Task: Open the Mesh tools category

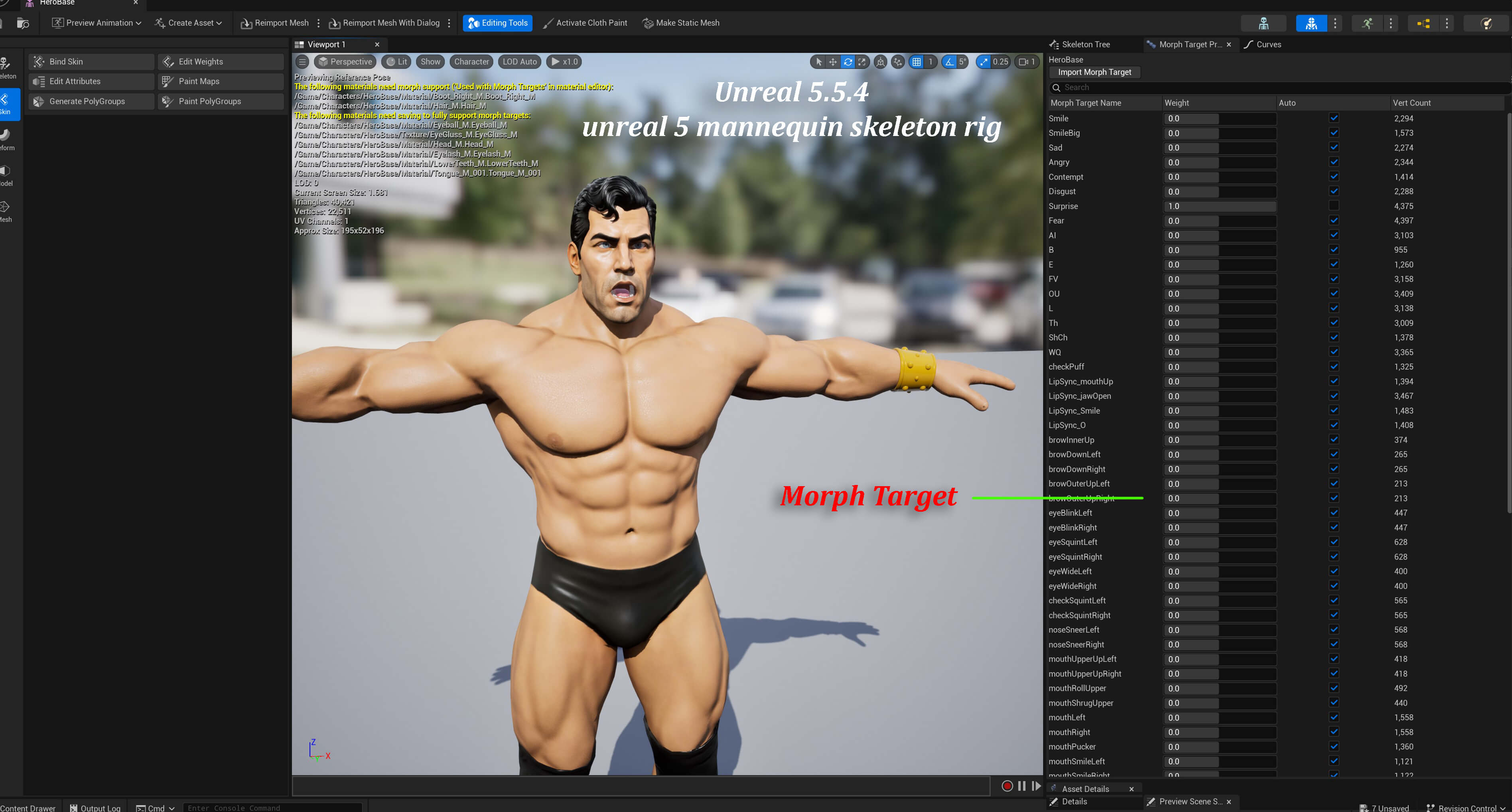Action: pos(8,211)
